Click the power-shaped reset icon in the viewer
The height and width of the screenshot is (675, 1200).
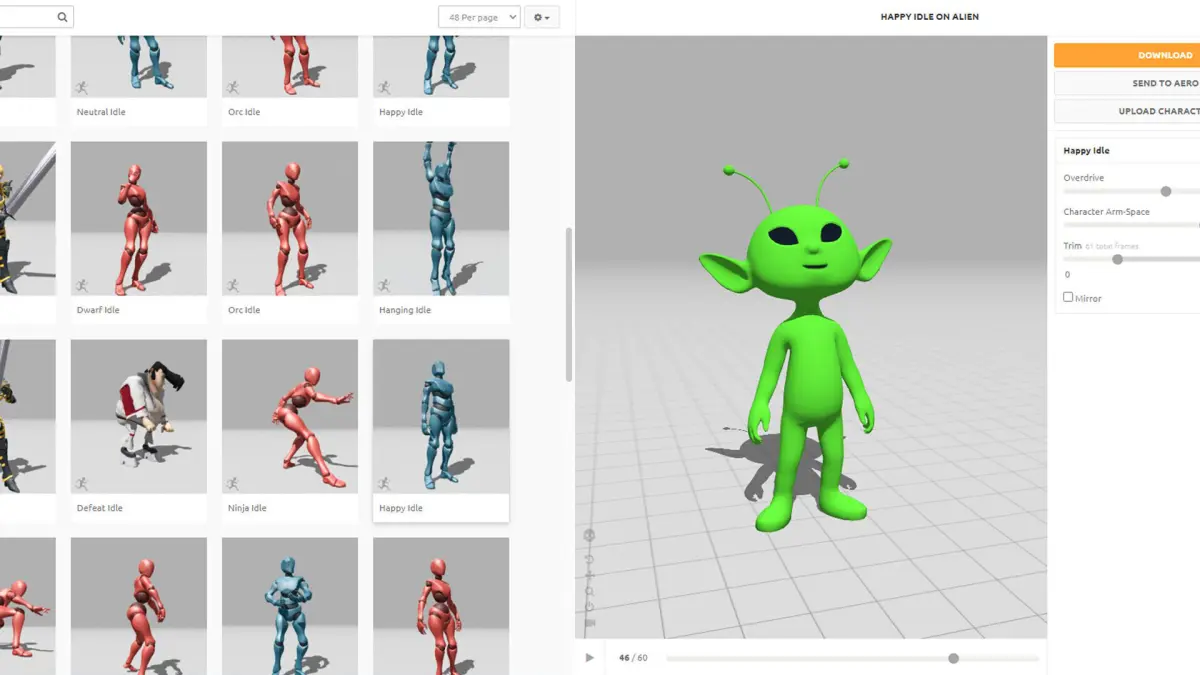click(589, 606)
